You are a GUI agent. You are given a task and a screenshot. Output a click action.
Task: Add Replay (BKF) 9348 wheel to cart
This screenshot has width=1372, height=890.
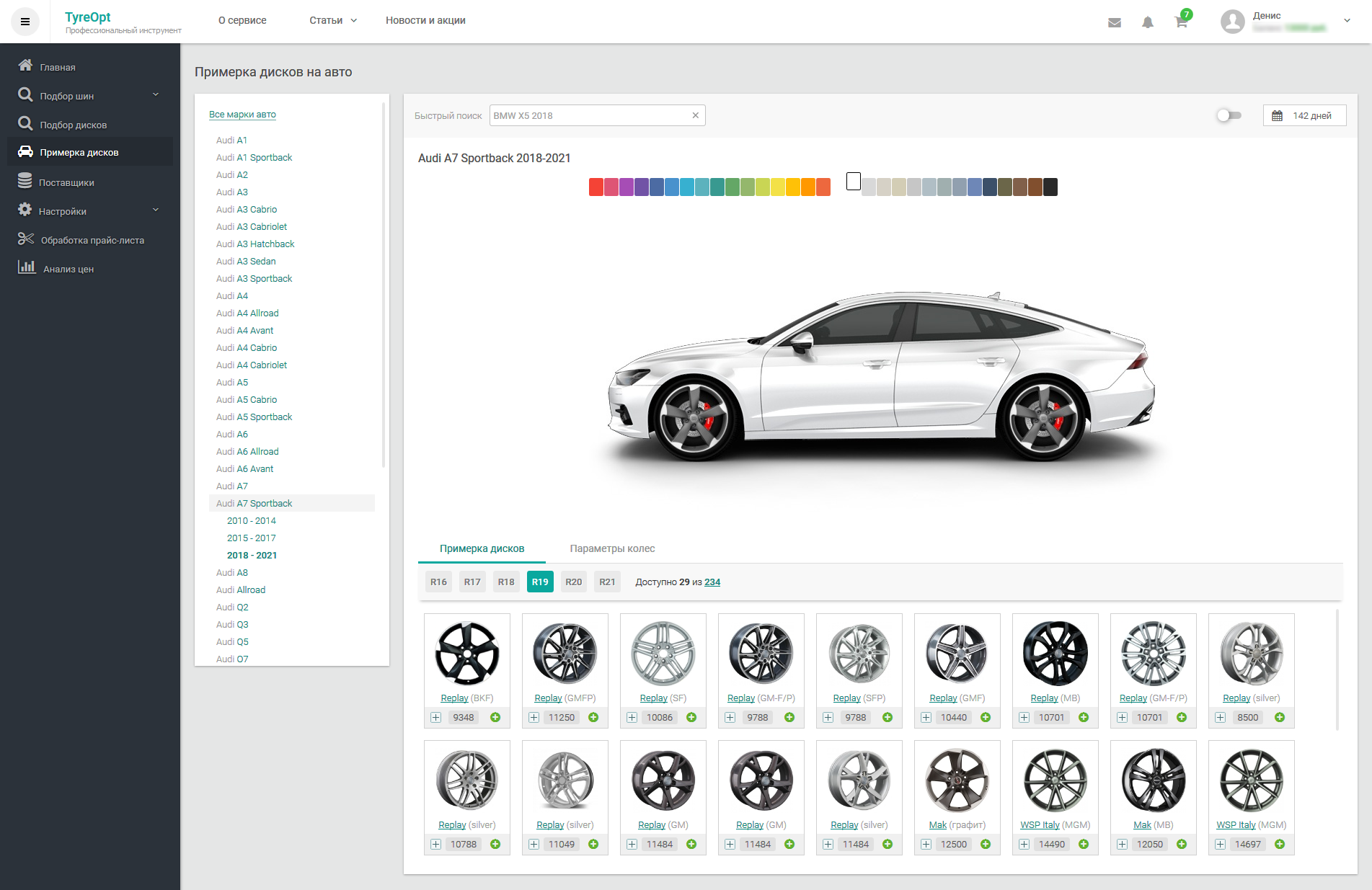click(495, 717)
